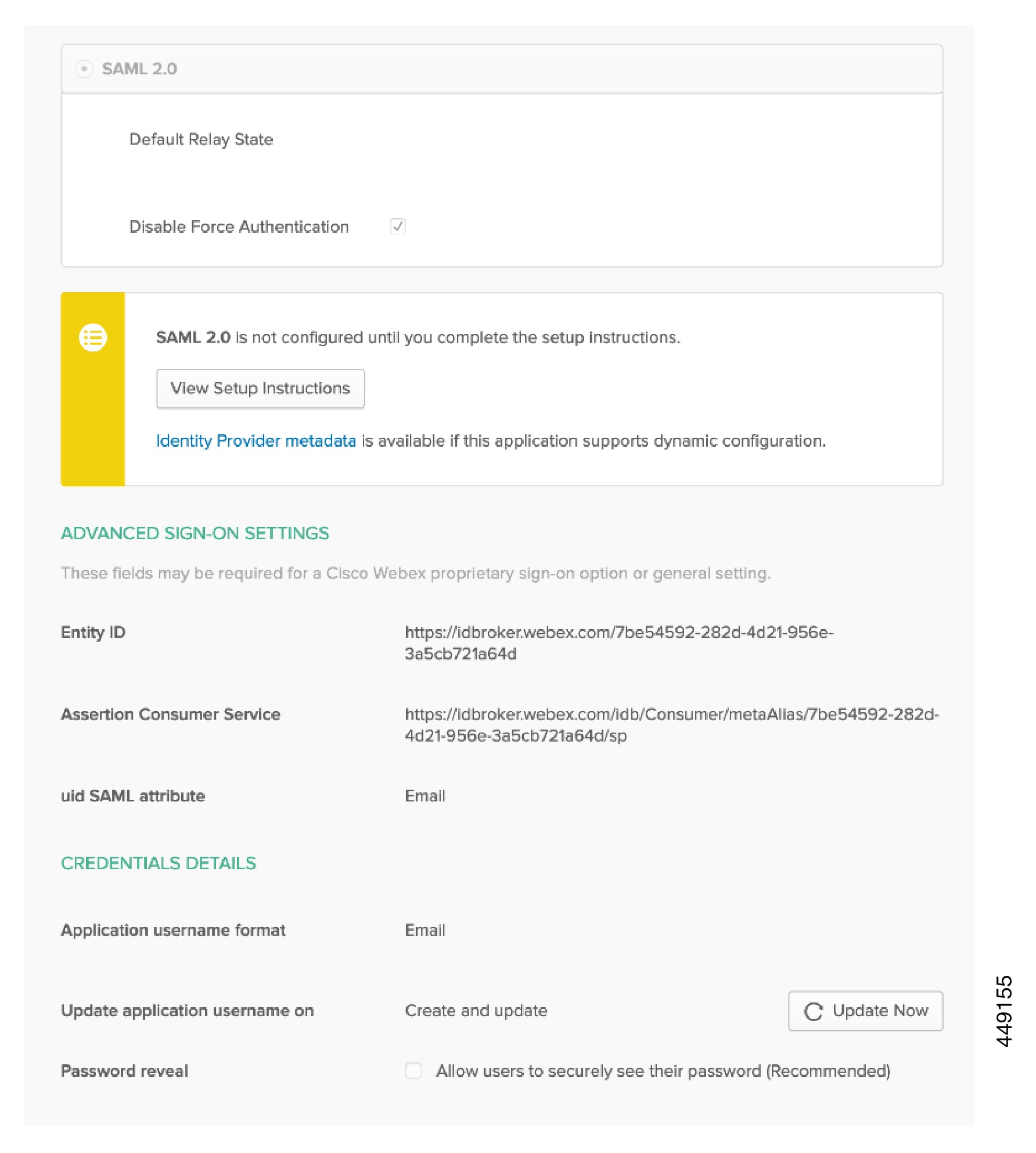The image size is (1036, 1153).
Task: Click the Disable Force Authentication label
Action: pos(239,227)
